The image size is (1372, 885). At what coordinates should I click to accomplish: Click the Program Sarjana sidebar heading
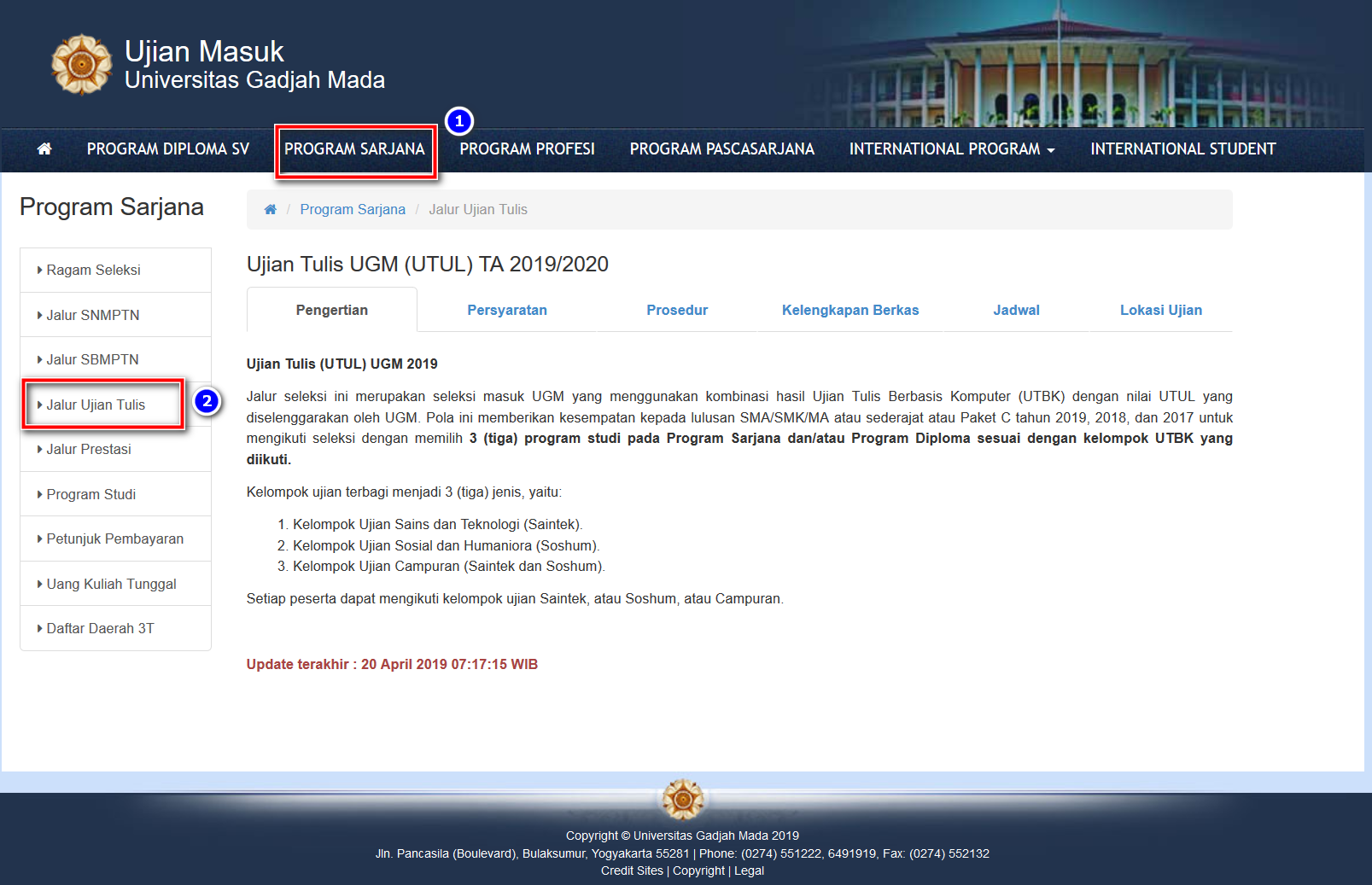click(x=112, y=207)
